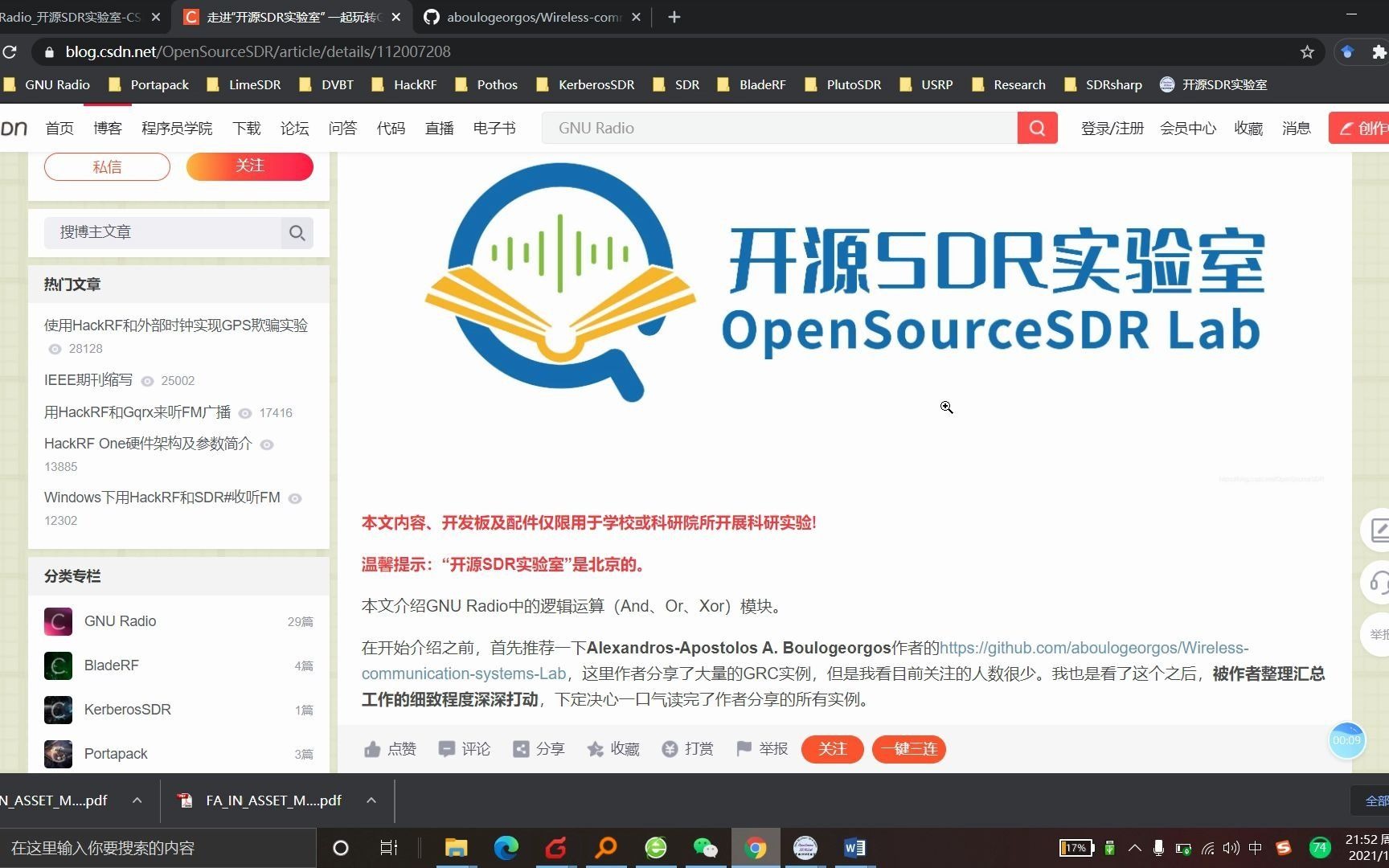Open the HackRF bookmarks folder
The image size is (1389, 868).
point(404,84)
